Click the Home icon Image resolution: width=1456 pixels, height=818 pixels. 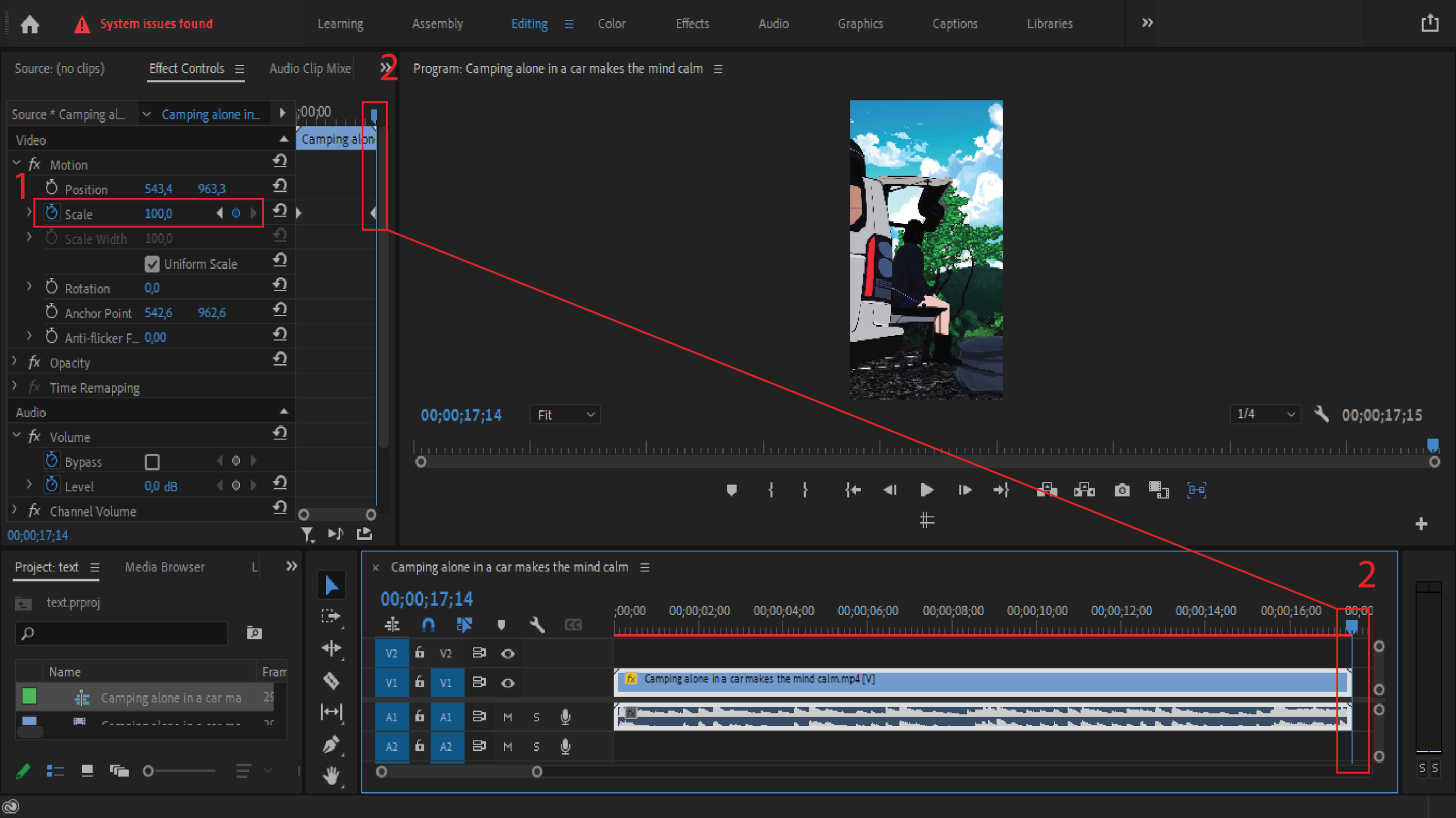click(30, 24)
